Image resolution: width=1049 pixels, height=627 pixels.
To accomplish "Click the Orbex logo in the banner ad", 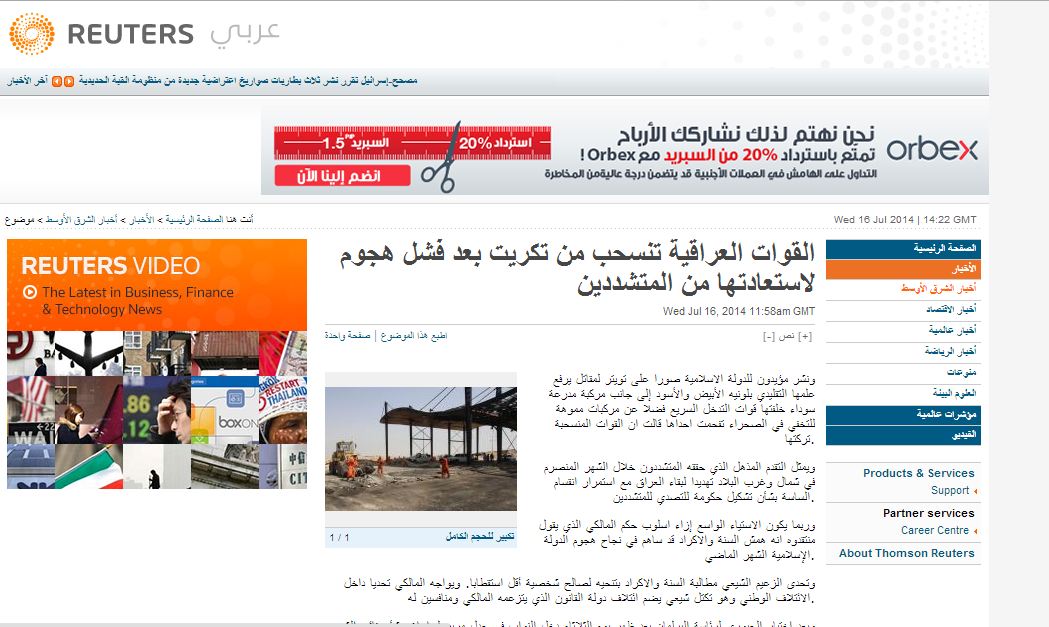I will point(932,150).
